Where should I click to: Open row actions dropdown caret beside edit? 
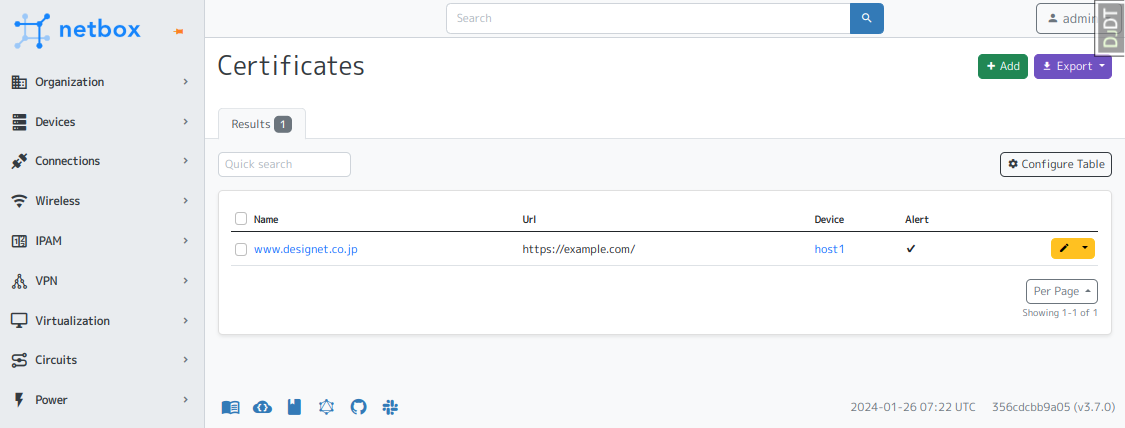(1086, 248)
